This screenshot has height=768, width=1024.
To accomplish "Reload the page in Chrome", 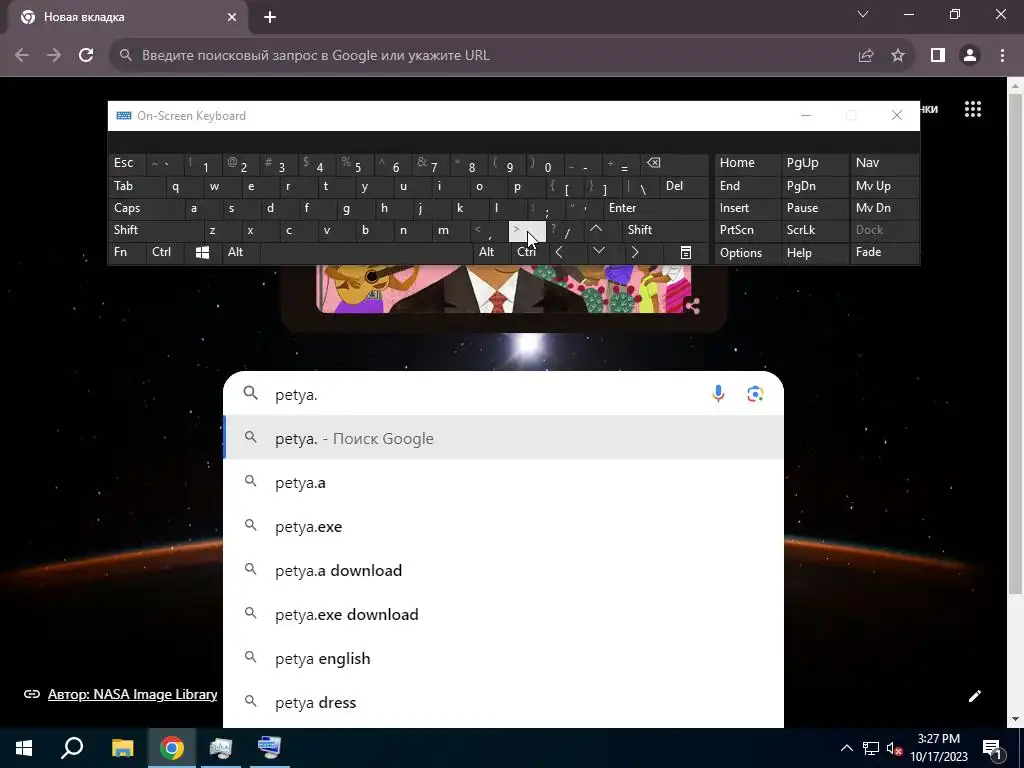I will pyautogui.click(x=86, y=56).
